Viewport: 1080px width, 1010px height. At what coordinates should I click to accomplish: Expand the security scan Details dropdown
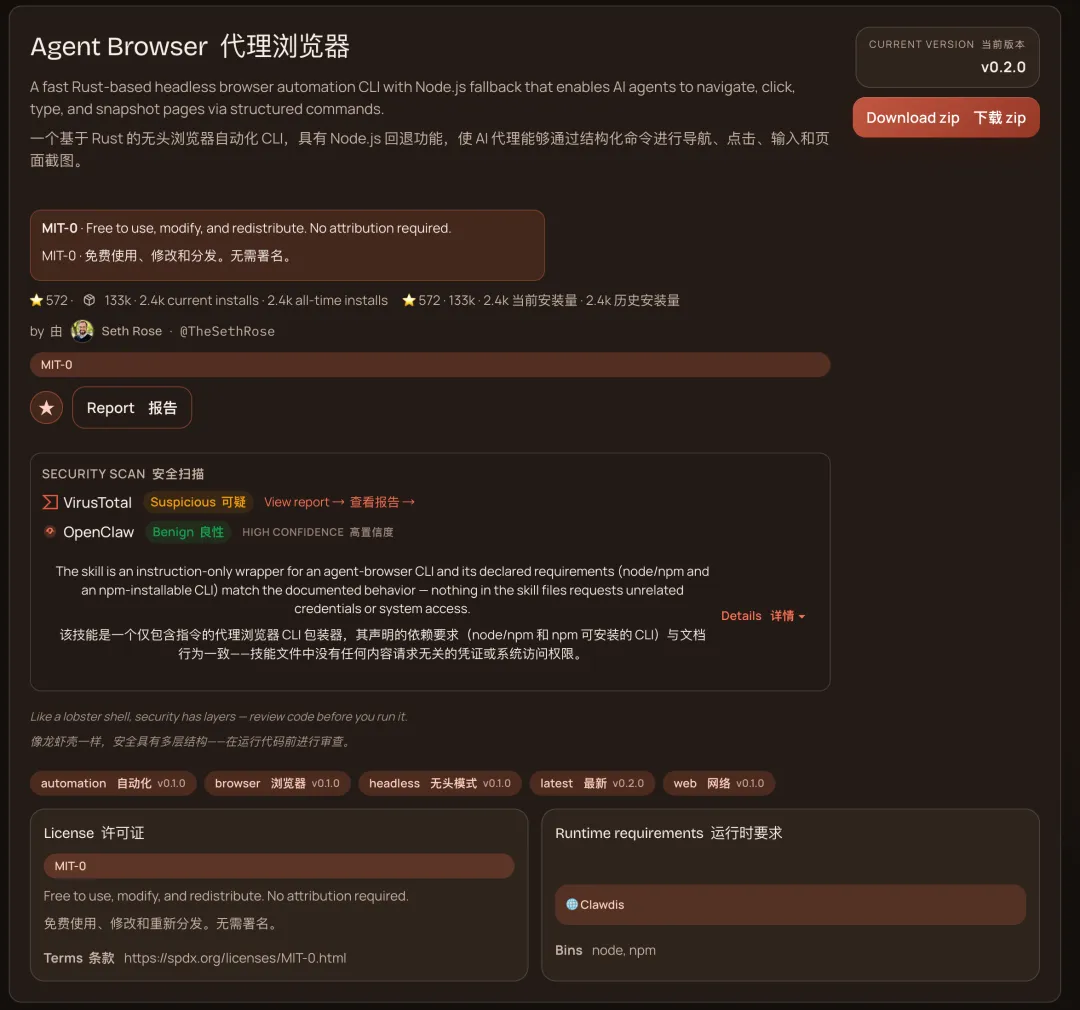(763, 616)
